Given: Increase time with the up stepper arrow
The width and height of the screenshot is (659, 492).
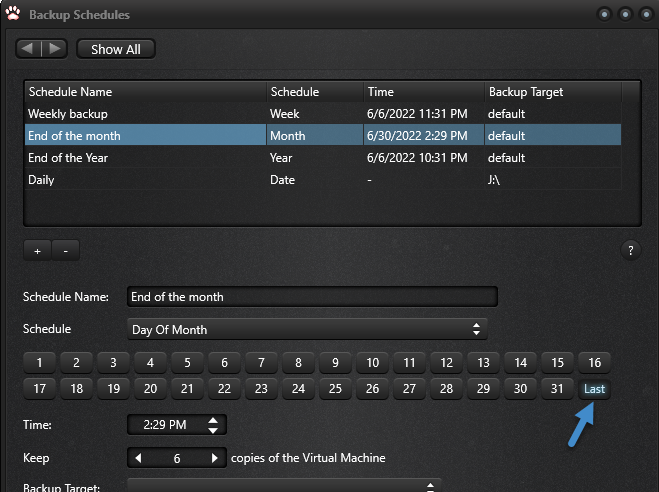Looking at the screenshot, I should pyautogui.click(x=213, y=420).
